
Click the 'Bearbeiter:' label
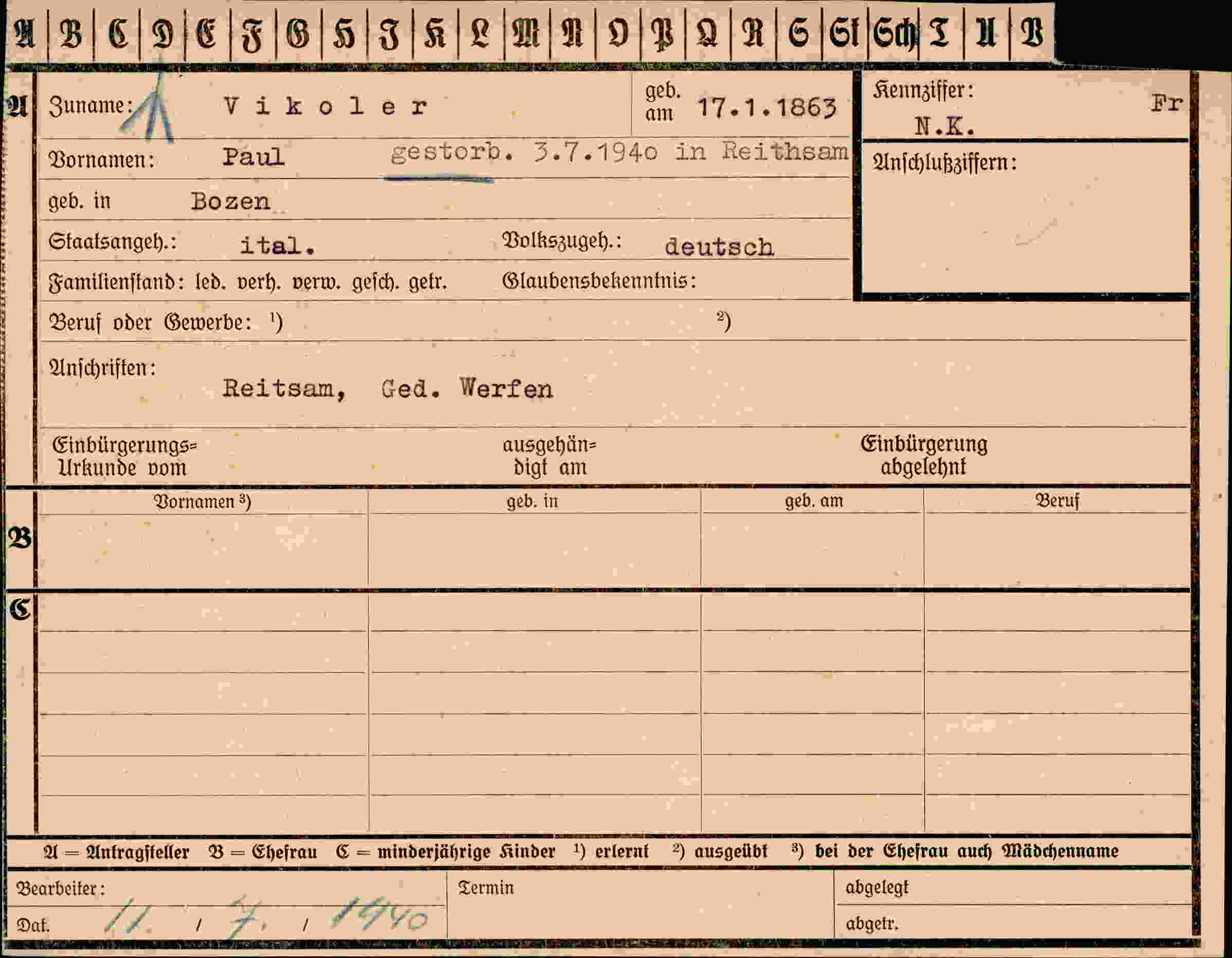61,889
